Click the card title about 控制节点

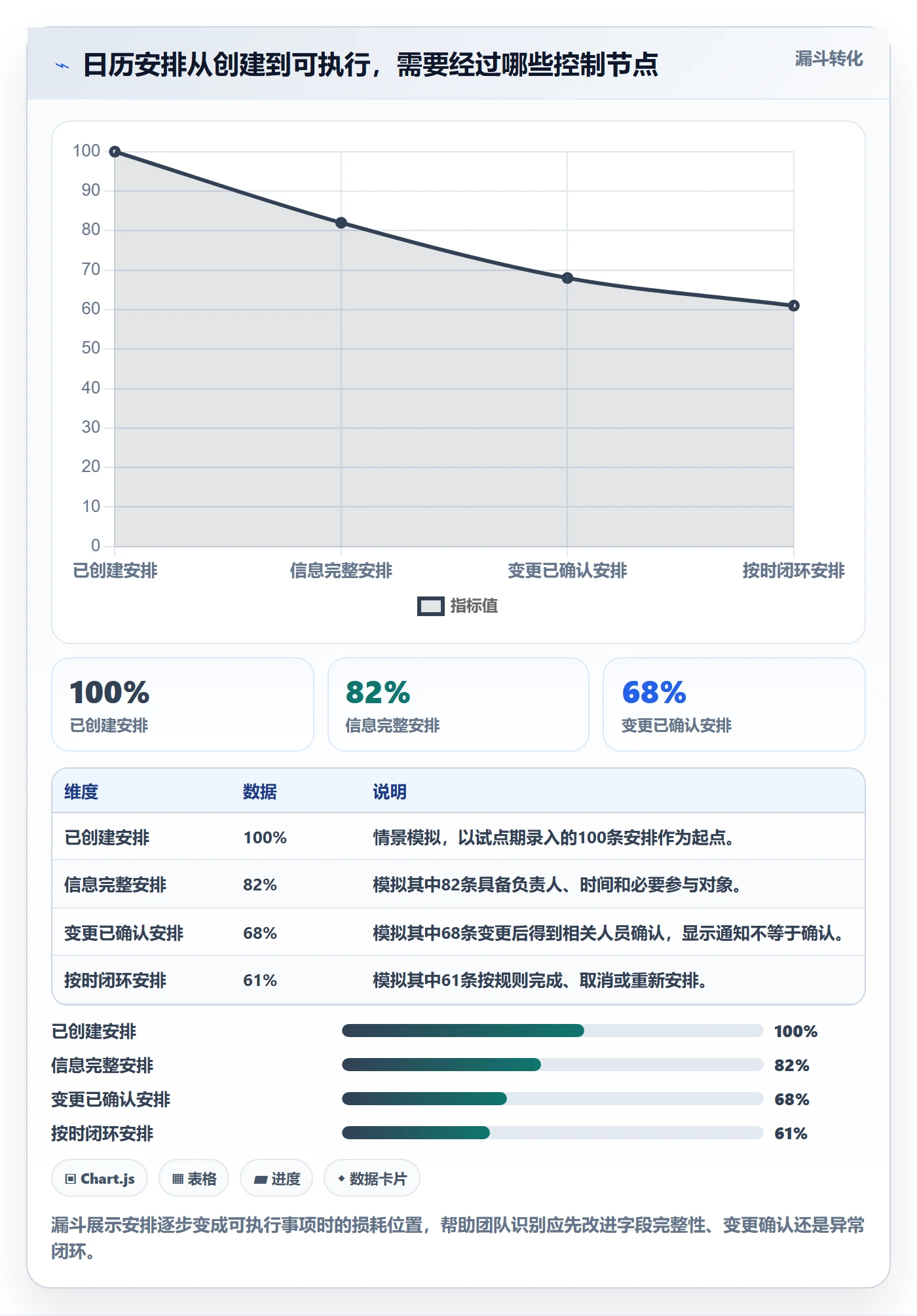click(371, 65)
